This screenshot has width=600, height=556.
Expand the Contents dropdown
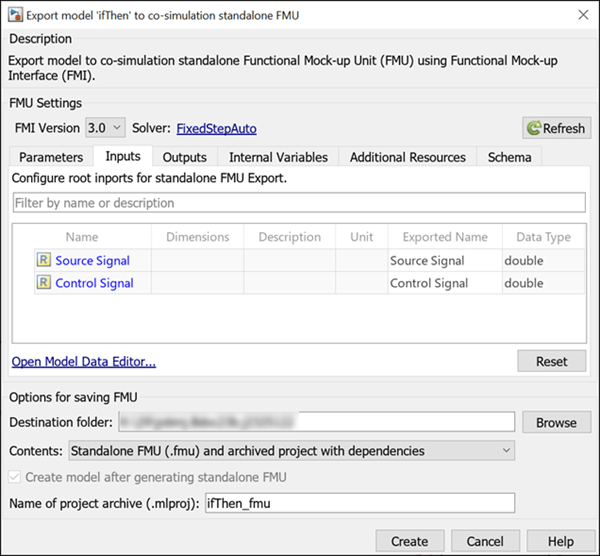(x=291, y=451)
